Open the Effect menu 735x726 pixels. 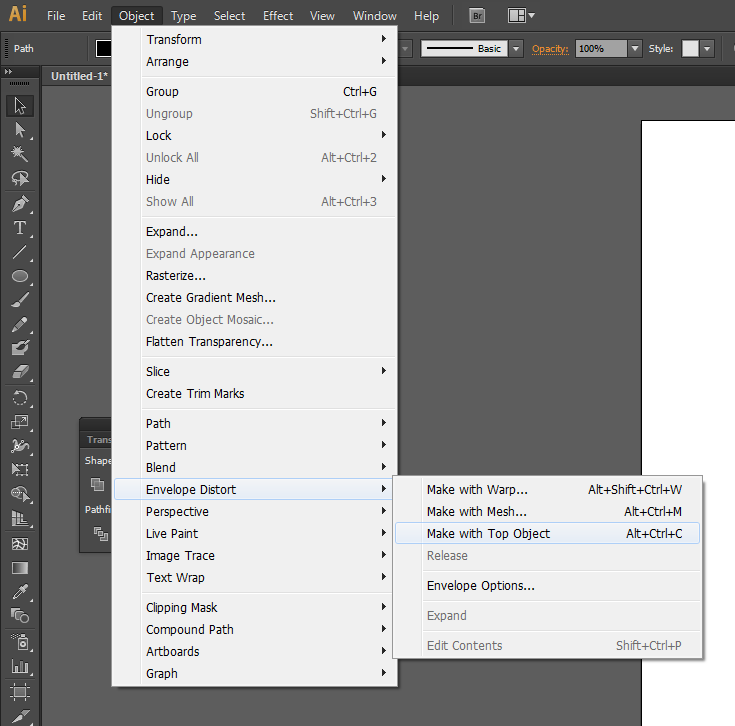(x=278, y=16)
